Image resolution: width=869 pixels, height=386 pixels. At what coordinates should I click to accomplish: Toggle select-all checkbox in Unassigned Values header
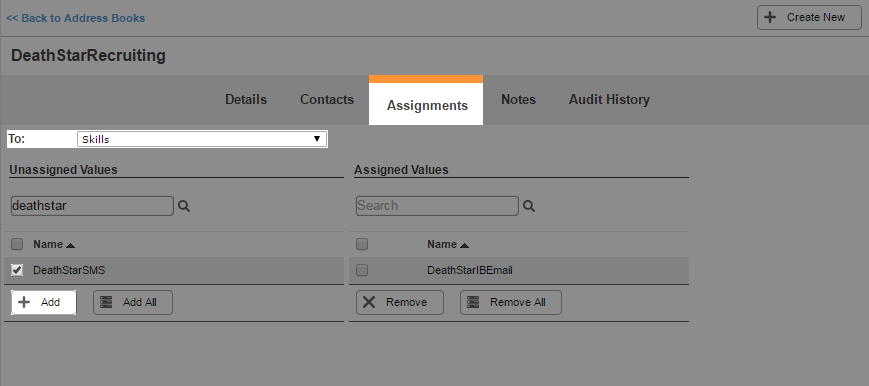tap(17, 244)
